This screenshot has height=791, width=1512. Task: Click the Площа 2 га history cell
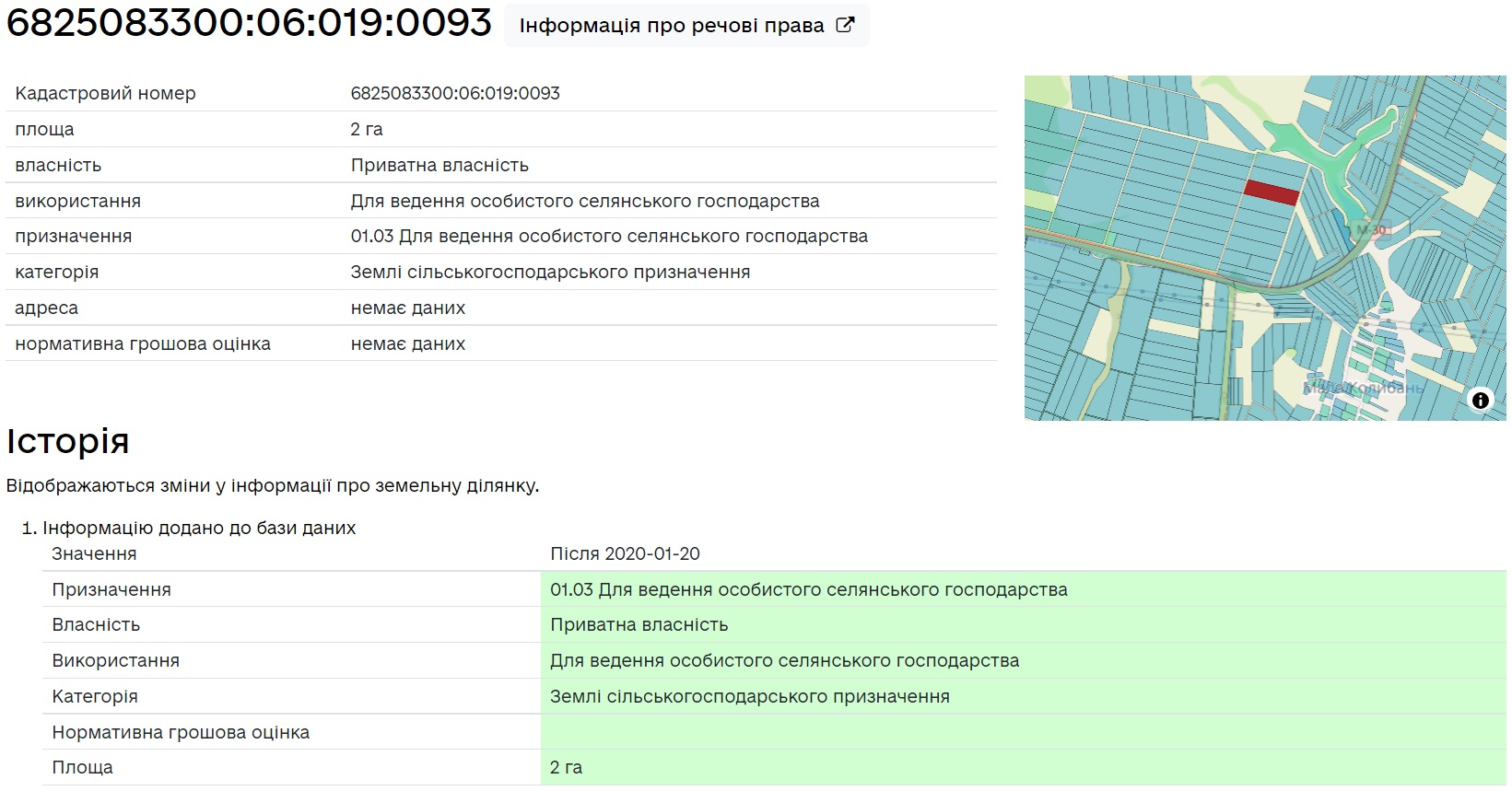566,767
